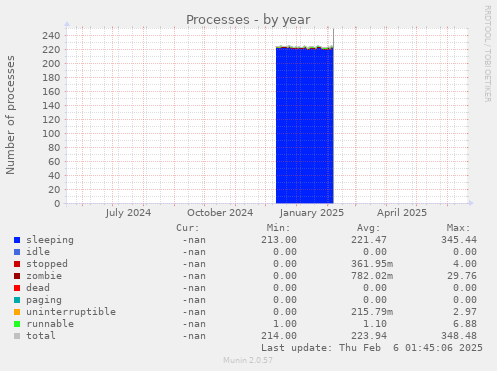Click the gray total legend swatch

click(17, 336)
